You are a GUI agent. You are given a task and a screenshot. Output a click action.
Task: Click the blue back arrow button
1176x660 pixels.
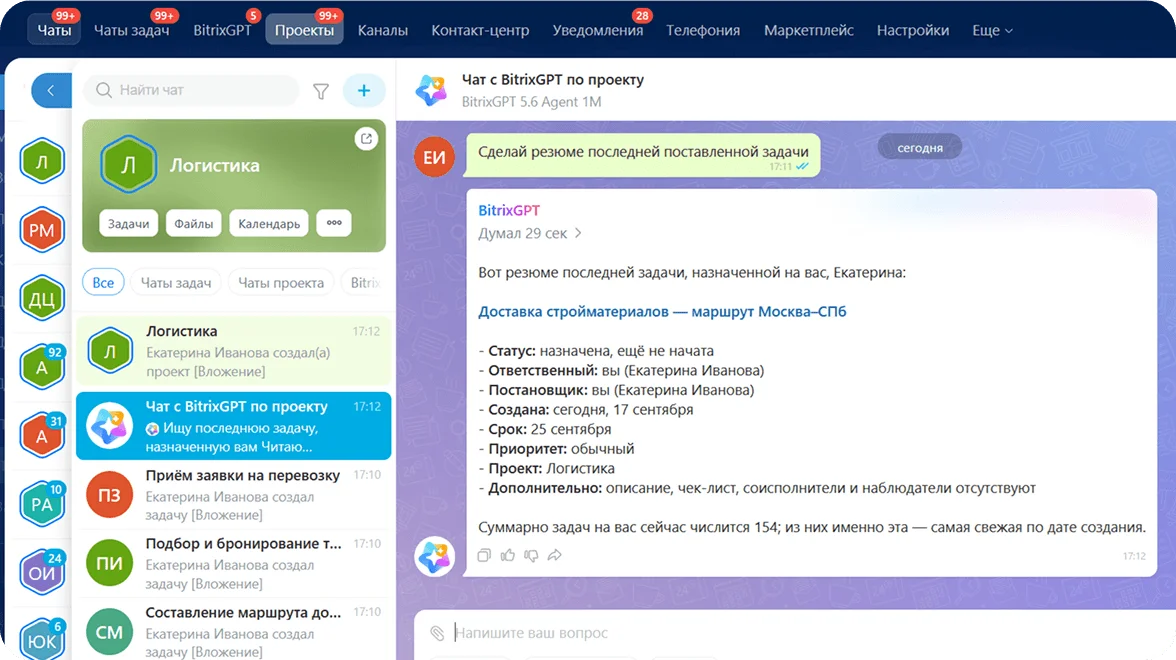[x=51, y=91]
